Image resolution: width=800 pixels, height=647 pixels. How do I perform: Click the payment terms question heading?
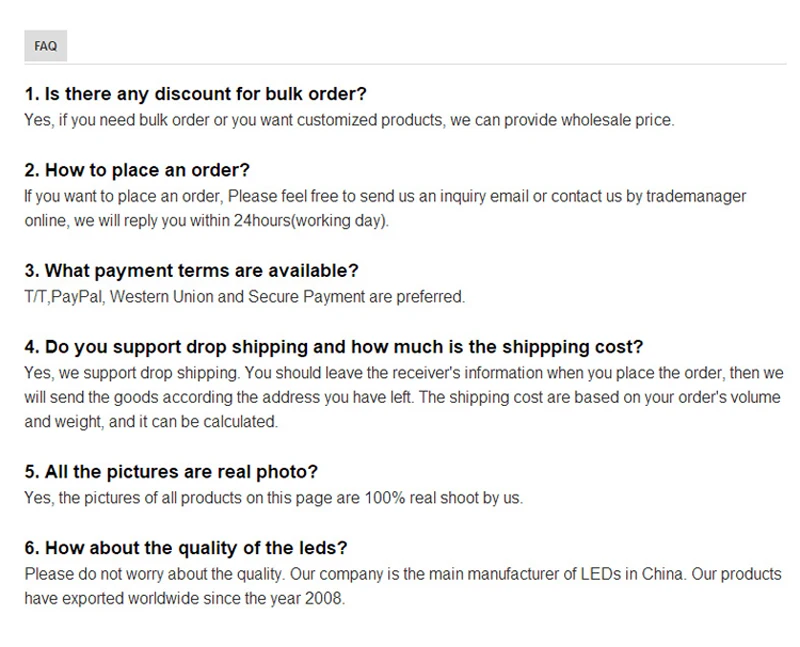[191, 271]
